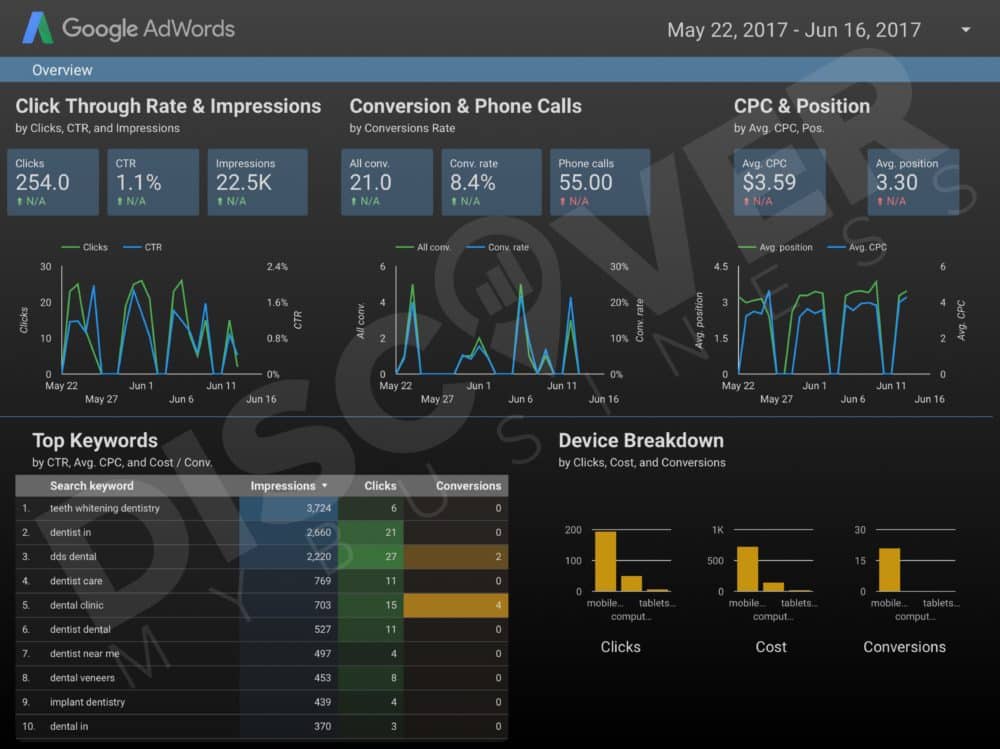Select the "dental clinic" keyword

77,605
